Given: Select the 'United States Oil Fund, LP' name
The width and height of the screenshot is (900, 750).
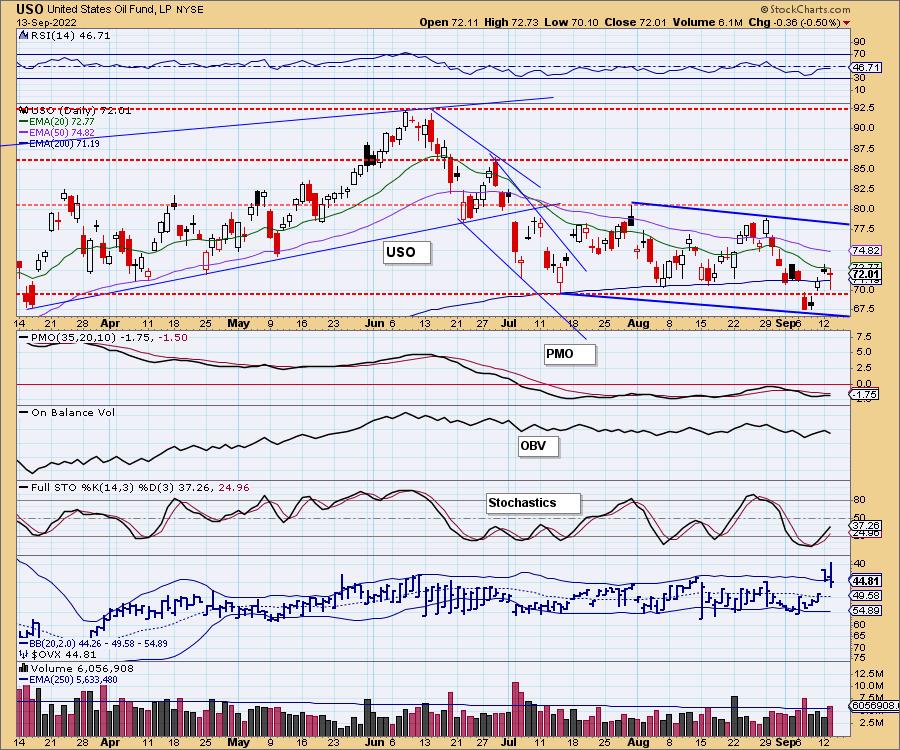Looking at the screenshot, I should [107, 9].
